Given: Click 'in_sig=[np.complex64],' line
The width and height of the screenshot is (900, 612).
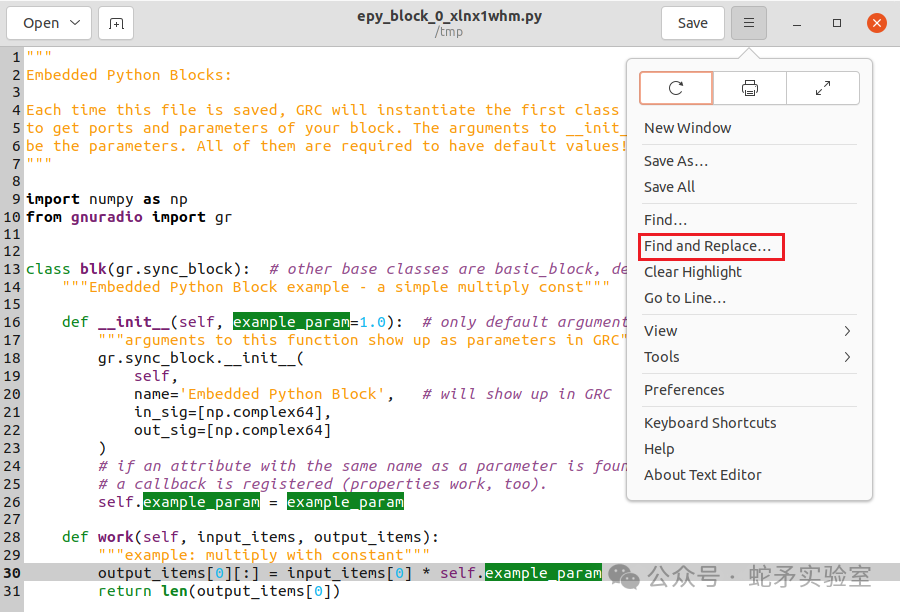Looking at the screenshot, I should click(232, 412).
